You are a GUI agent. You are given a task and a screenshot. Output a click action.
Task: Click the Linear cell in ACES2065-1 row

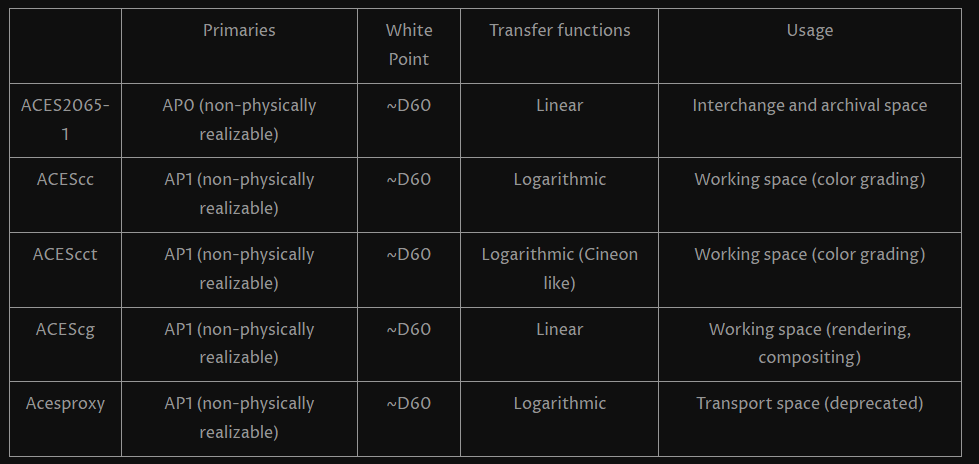tap(559, 105)
